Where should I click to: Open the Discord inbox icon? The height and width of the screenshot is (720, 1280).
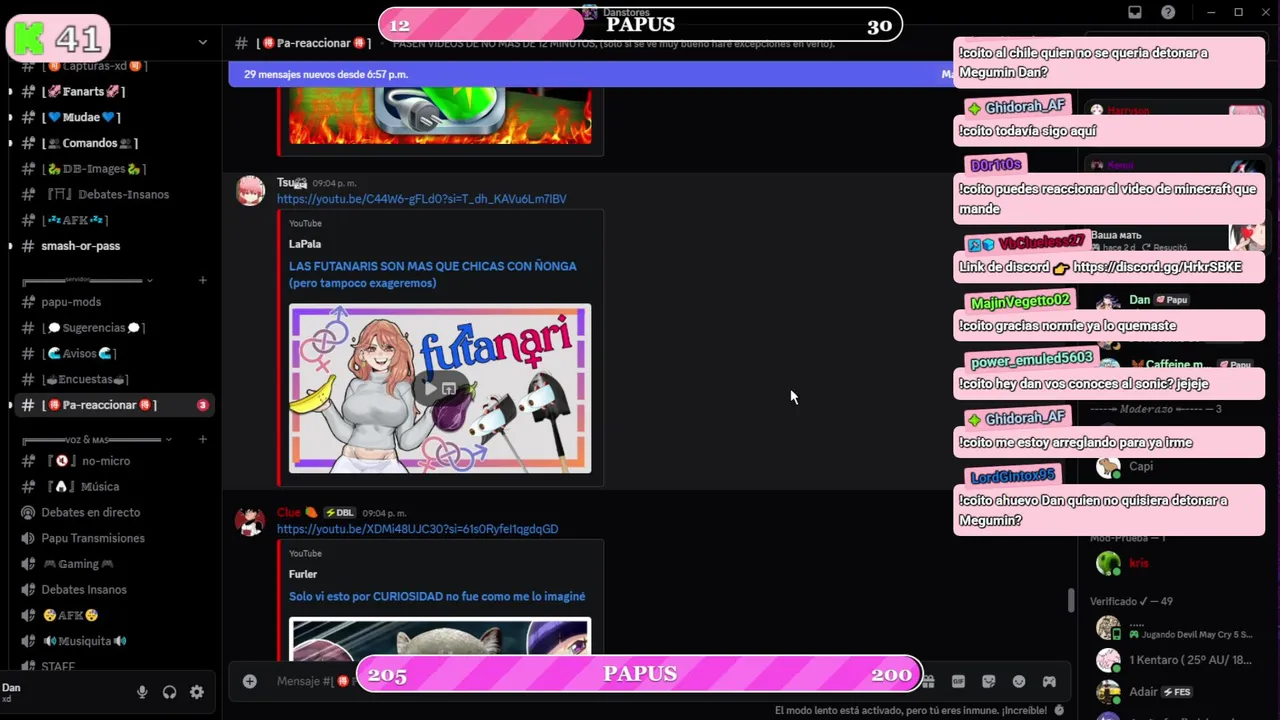[x=1135, y=12]
